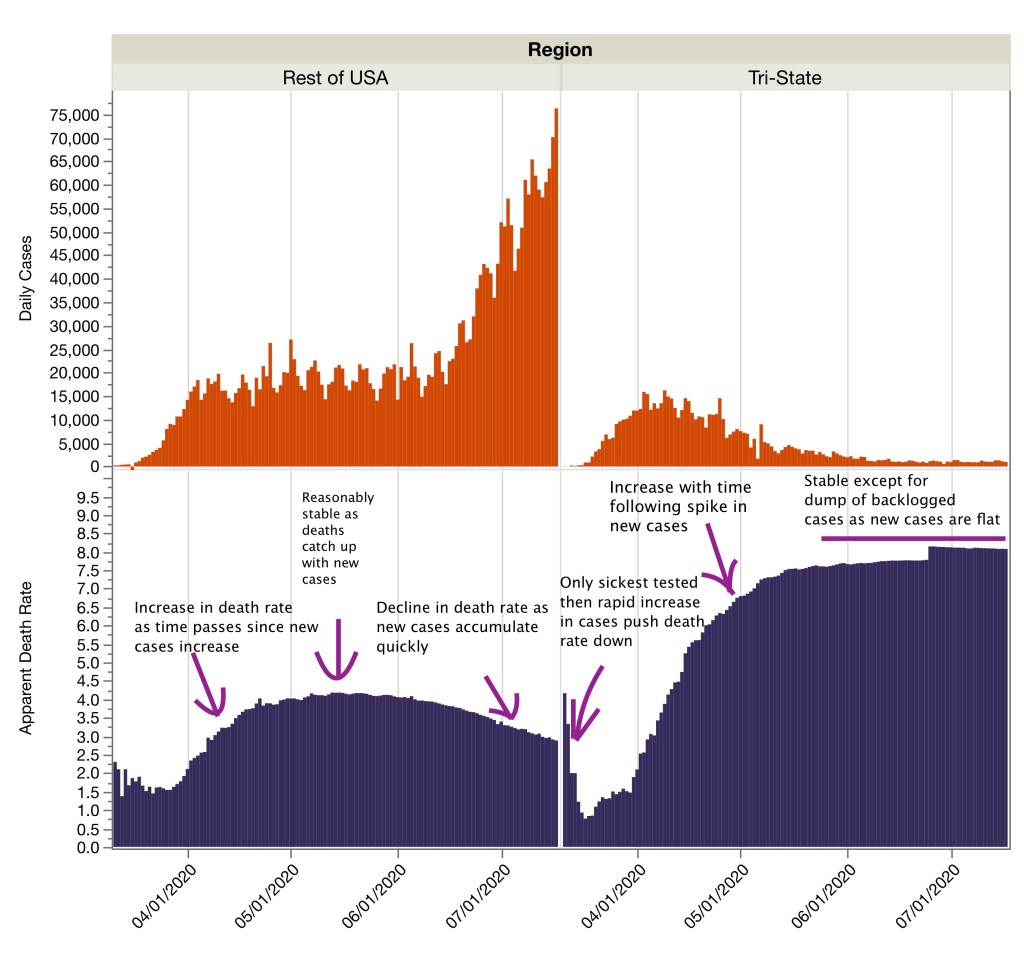The width and height of the screenshot is (1024, 975).
Task: Select the "Tri-State" panel header
Action: [785, 77]
